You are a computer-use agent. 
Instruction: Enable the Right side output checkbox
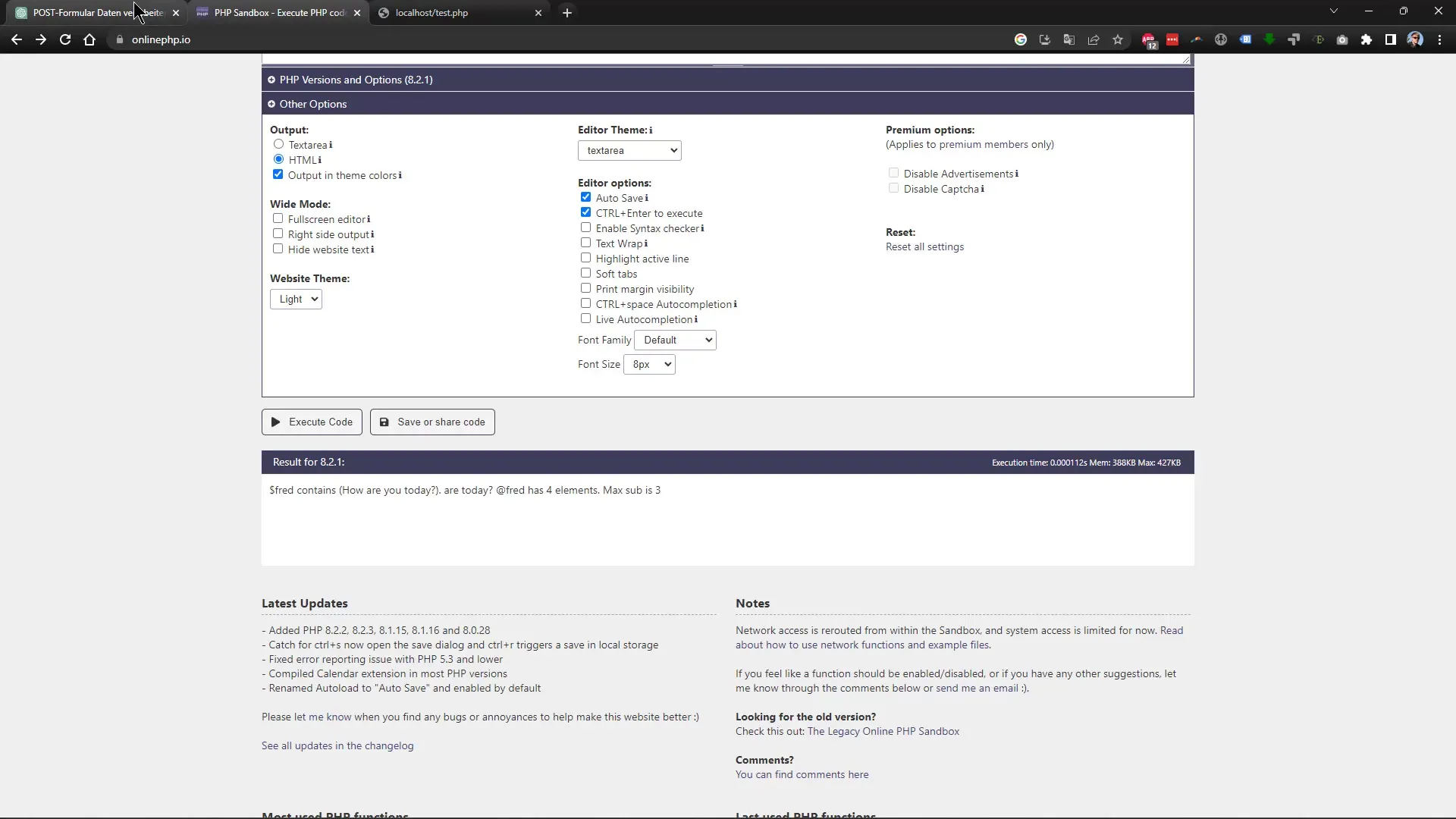(278, 233)
